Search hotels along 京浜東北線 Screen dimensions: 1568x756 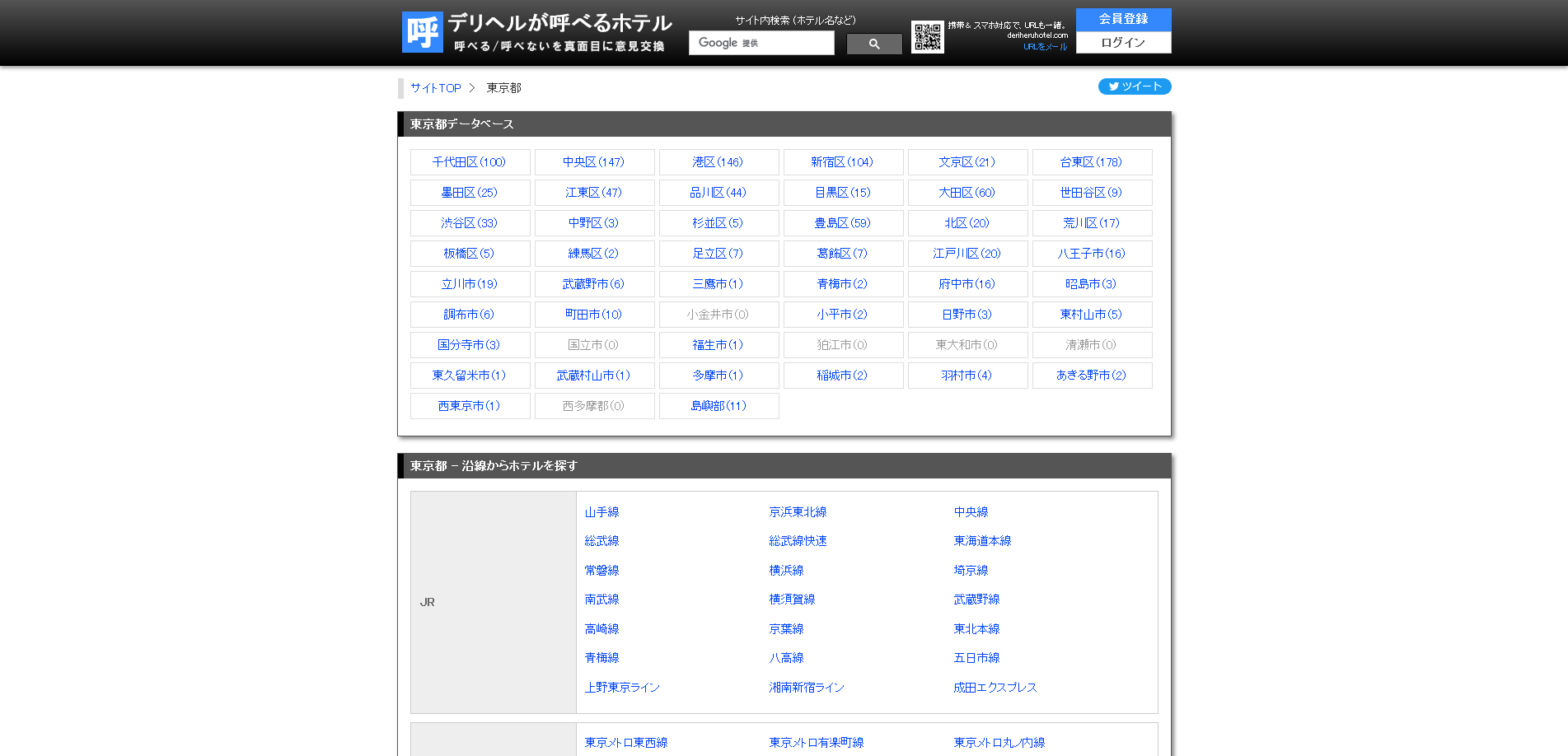pyautogui.click(x=798, y=512)
